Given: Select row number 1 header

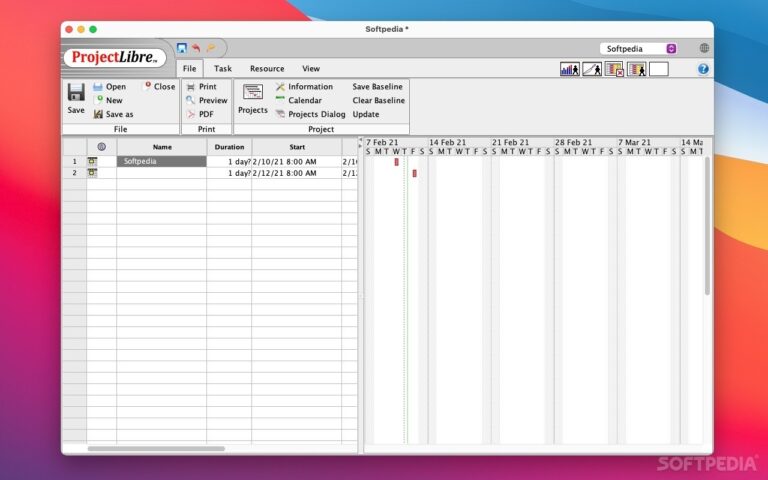Looking at the screenshot, I should point(74,161).
